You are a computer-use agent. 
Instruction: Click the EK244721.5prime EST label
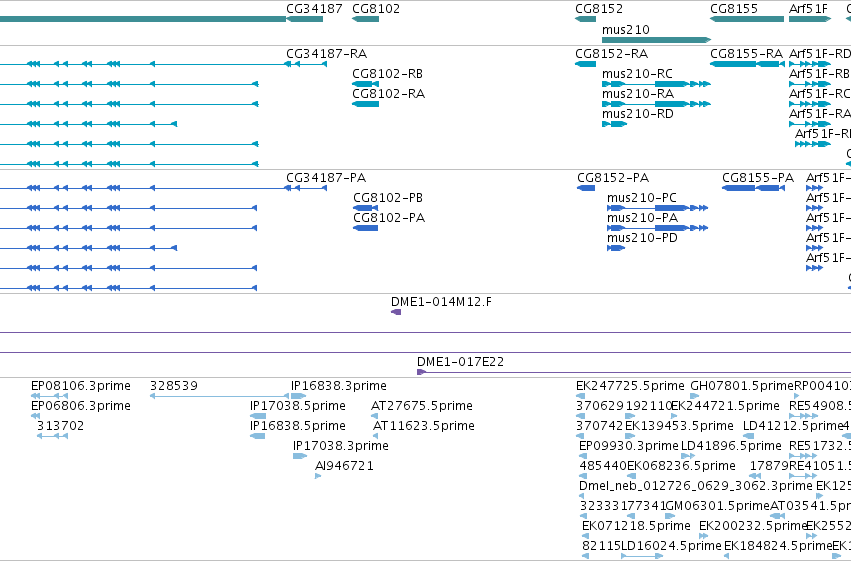coord(725,406)
